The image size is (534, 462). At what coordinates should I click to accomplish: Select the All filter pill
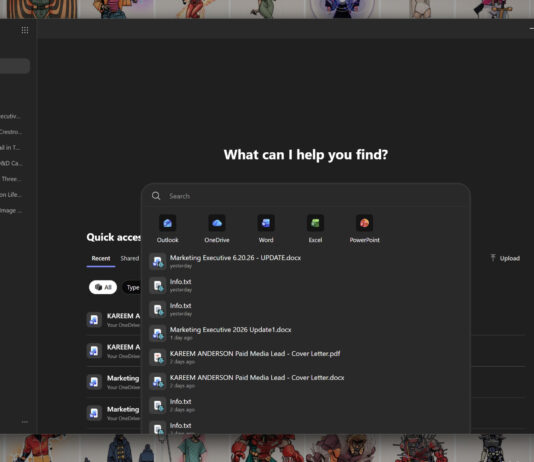pyautogui.click(x=103, y=287)
